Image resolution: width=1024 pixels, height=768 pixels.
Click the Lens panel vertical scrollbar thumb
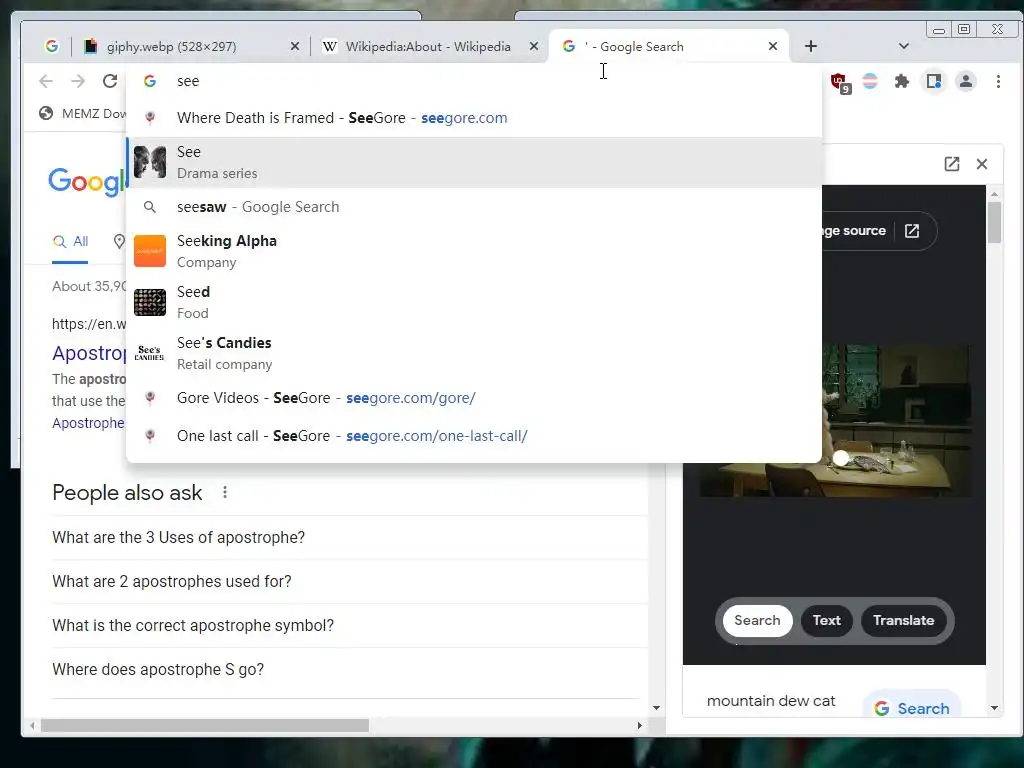(994, 223)
